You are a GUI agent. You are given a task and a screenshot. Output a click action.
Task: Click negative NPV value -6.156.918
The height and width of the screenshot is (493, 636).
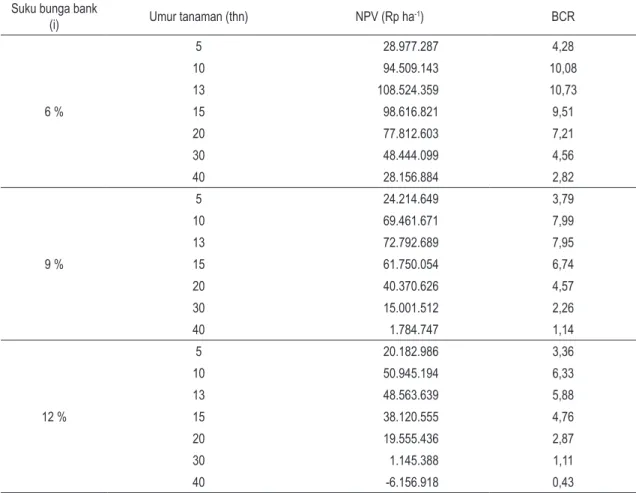(412, 482)
